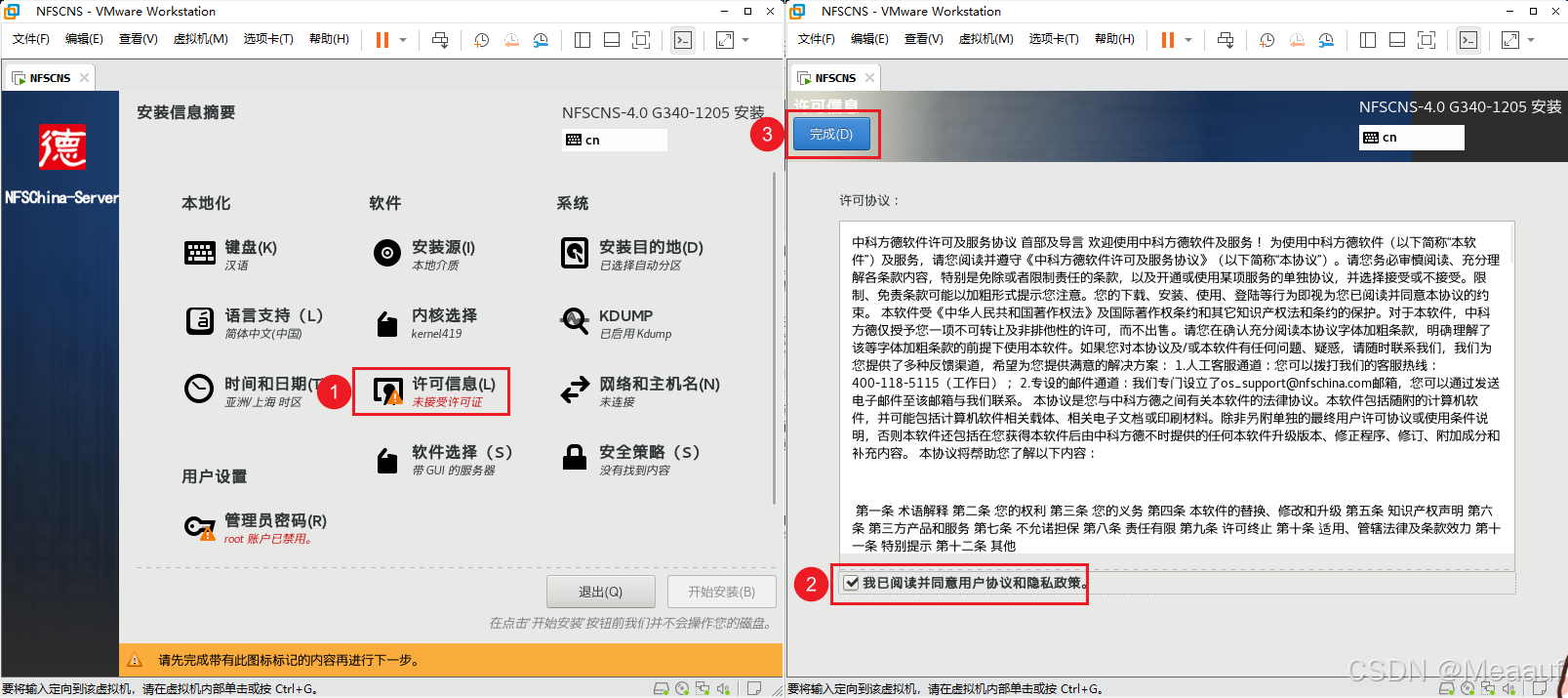
Task: Take a snapshot in left window toolbar
Action: coord(482,40)
